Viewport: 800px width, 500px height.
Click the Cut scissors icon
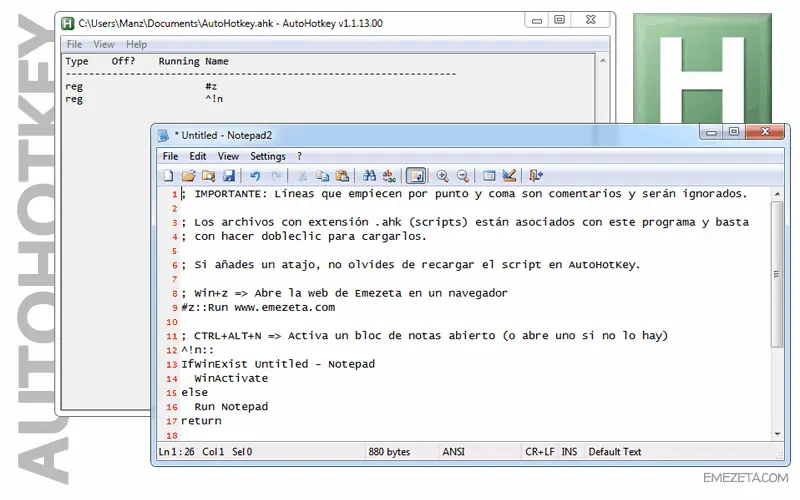tap(302, 176)
